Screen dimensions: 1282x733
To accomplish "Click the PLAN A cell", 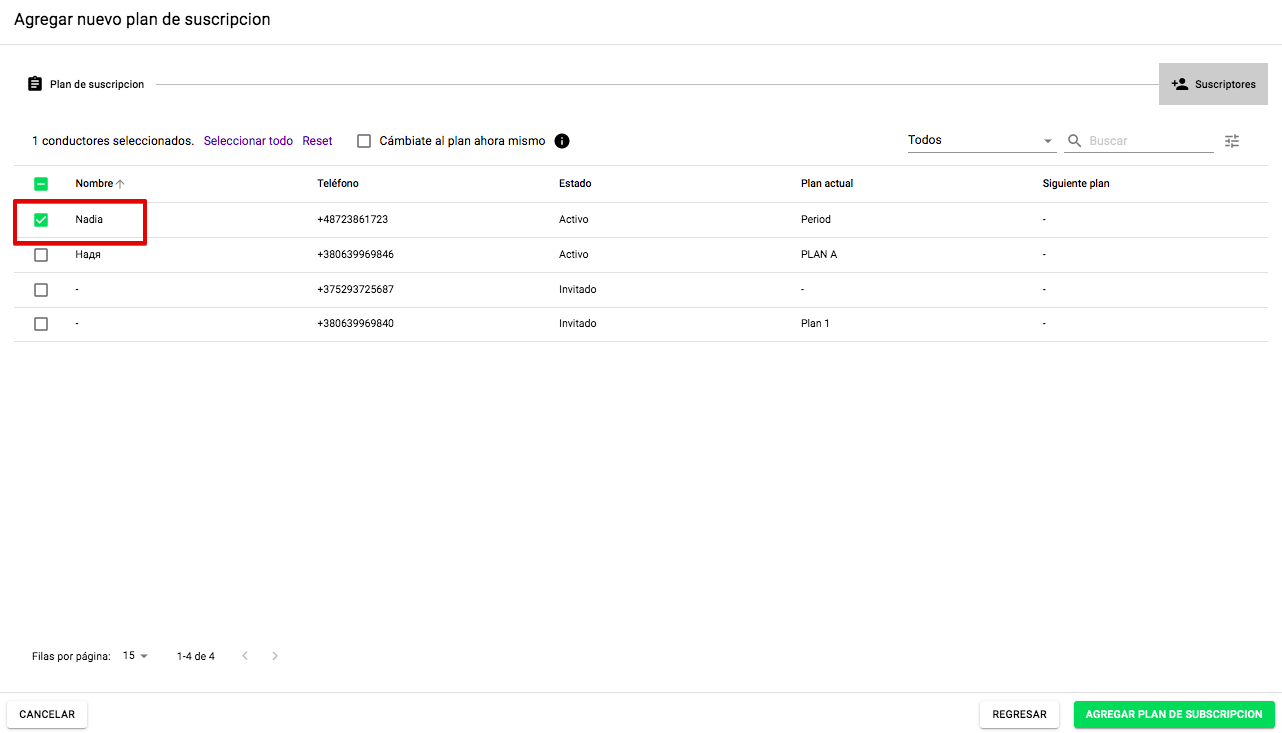I will 819,254.
